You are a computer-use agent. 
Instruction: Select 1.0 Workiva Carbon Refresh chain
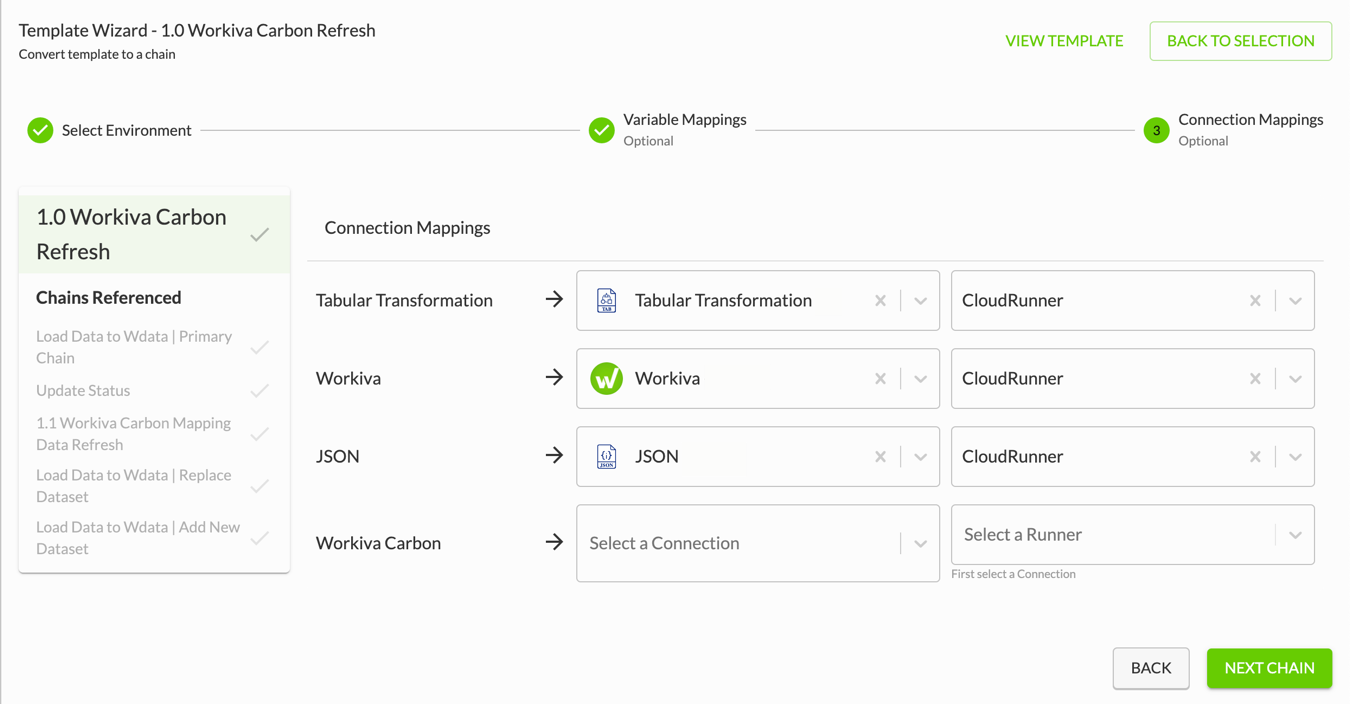point(154,234)
